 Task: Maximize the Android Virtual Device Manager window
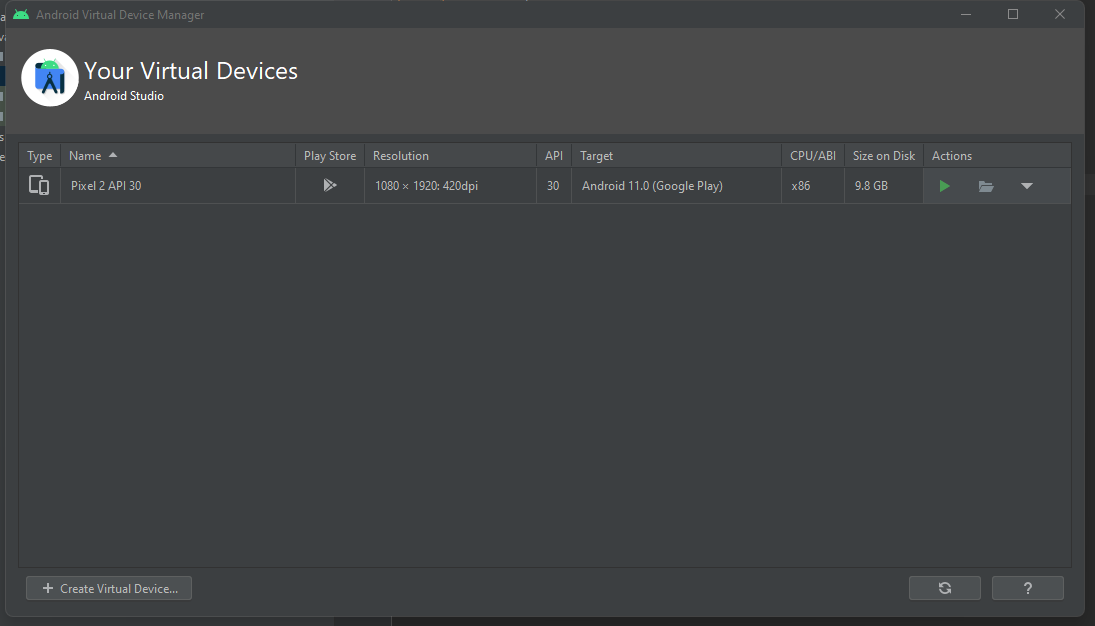tap(1013, 14)
